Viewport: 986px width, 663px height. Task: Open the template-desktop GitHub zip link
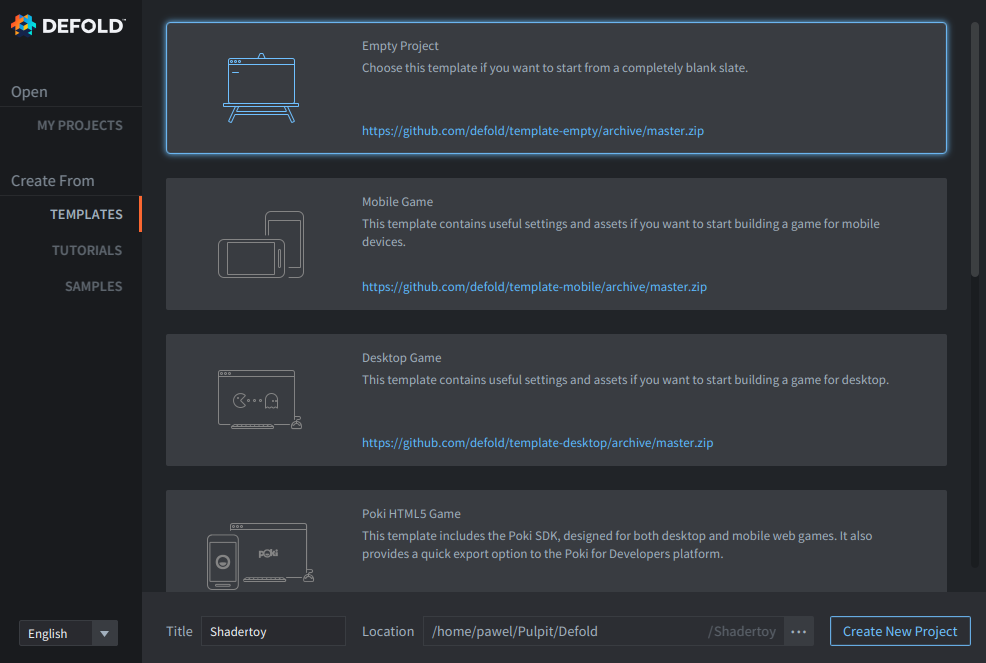click(x=537, y=443)
